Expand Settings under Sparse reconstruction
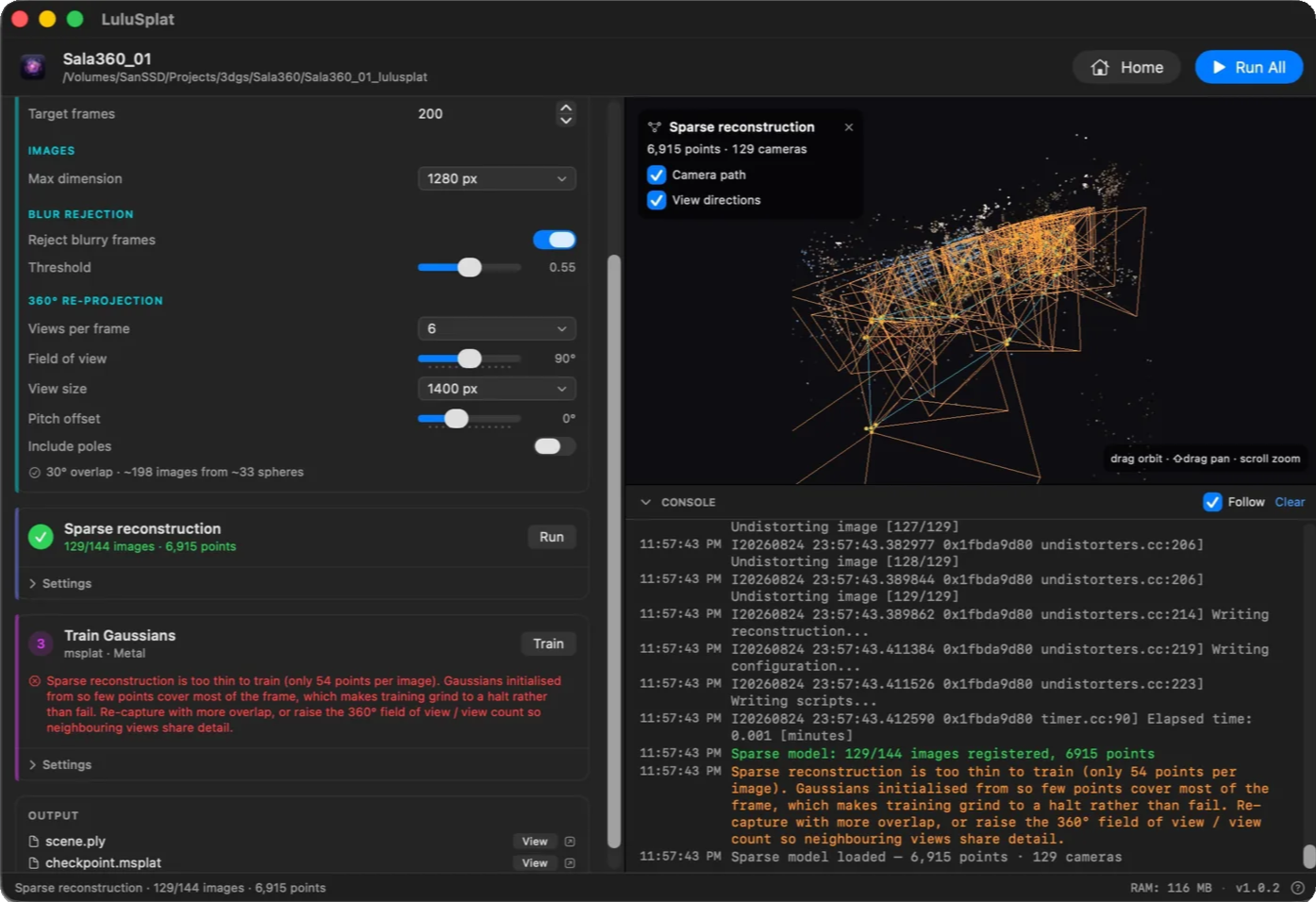The width and height of the screenshot is (1316, 902). [x=60, y=583]
